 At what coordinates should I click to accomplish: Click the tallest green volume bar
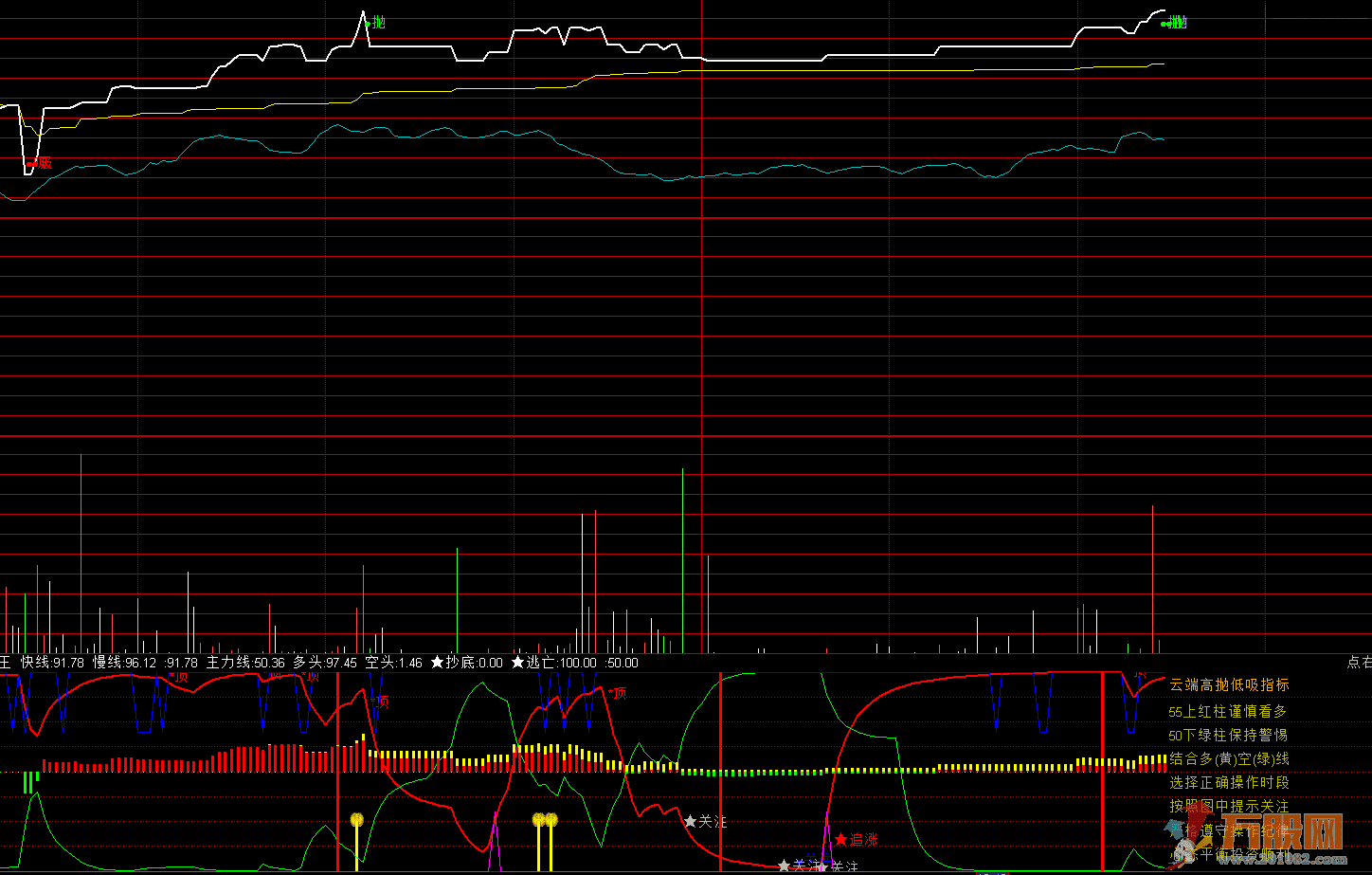(x=682, y=560)
